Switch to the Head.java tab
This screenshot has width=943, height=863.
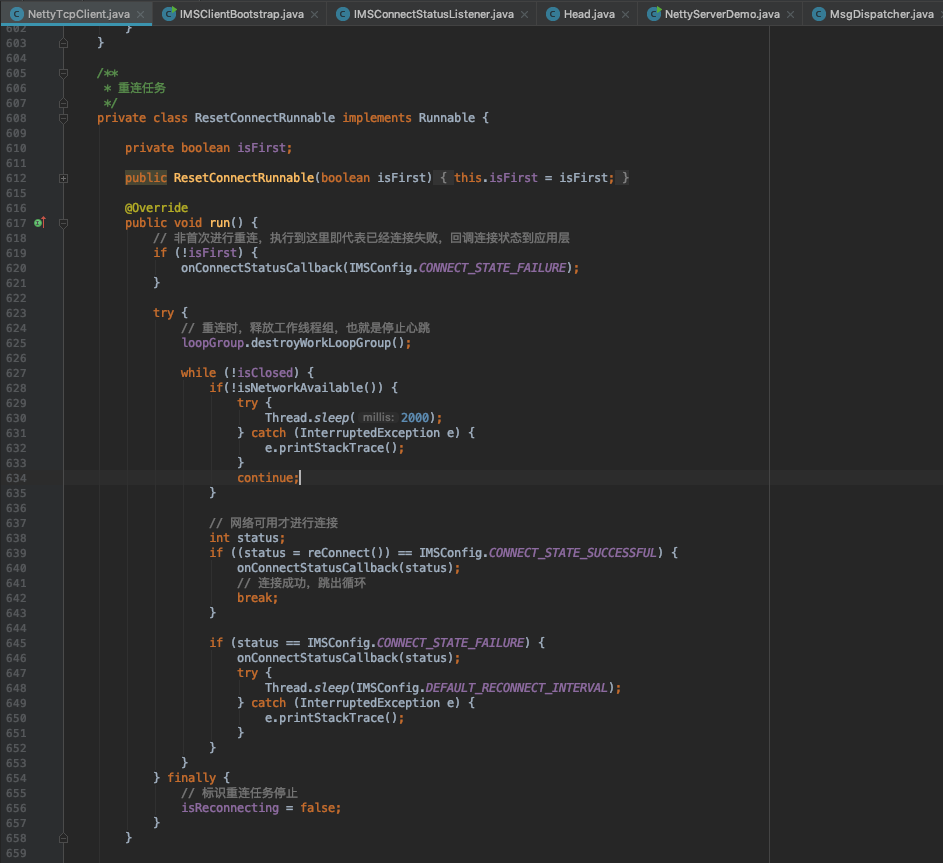coord(587,14)
